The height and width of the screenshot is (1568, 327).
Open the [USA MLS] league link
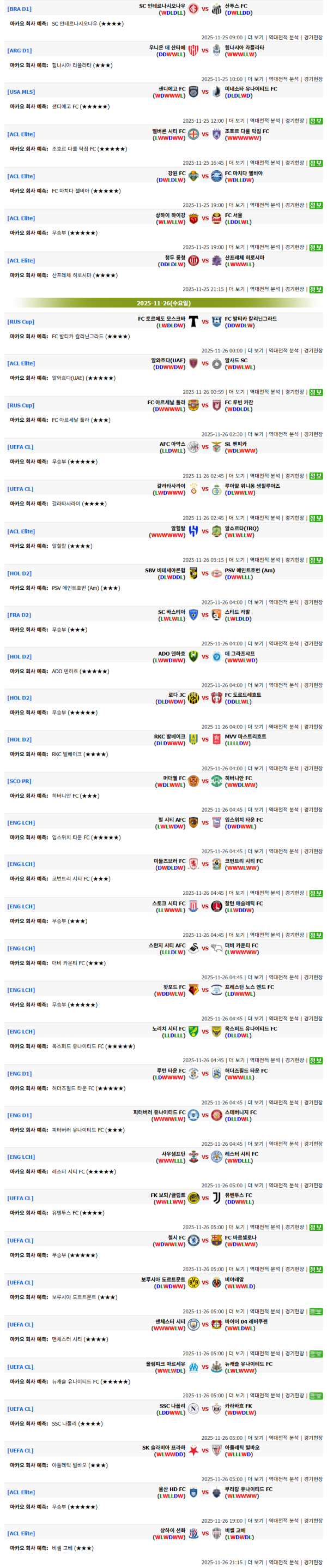tap(21, 92)
